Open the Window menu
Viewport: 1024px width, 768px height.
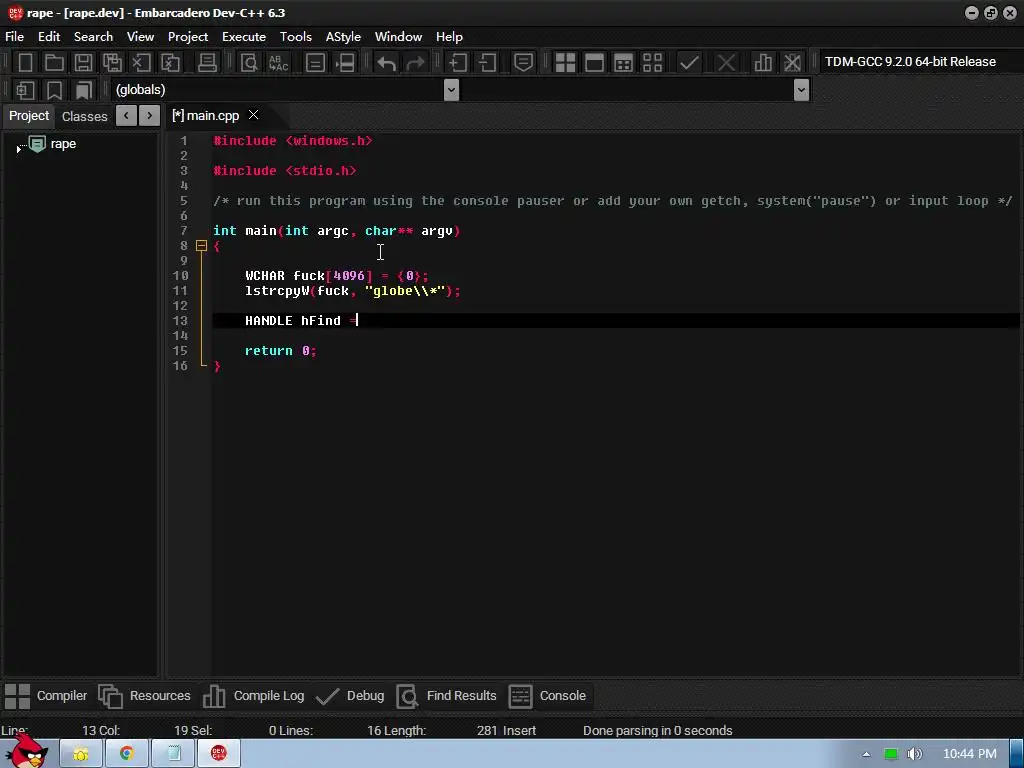pyautogui.click(x=398, y=37)
